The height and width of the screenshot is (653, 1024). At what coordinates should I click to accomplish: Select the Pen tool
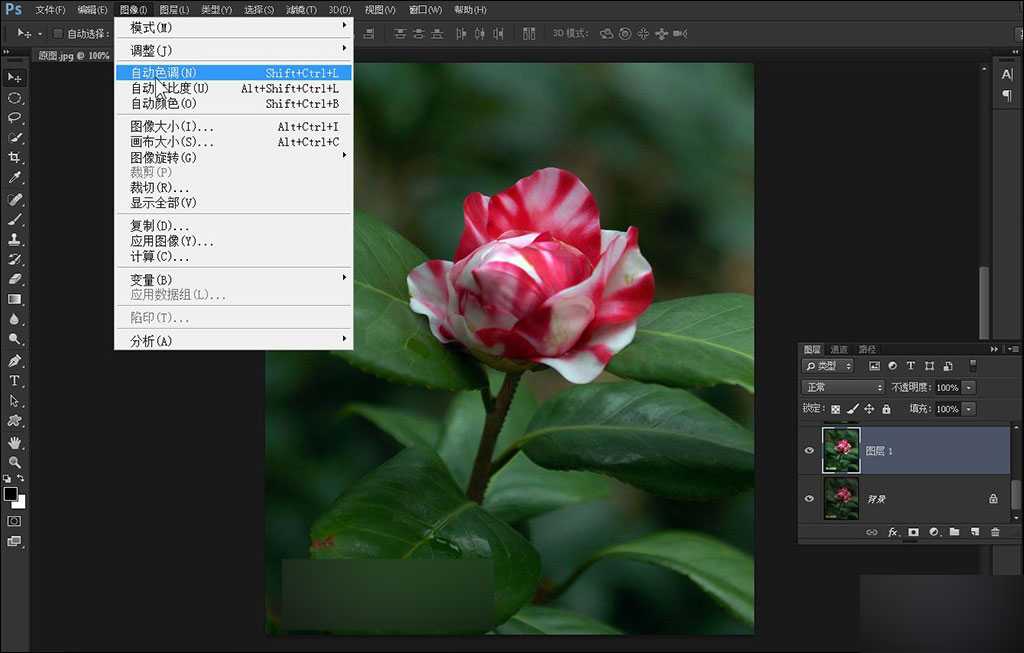15,361
